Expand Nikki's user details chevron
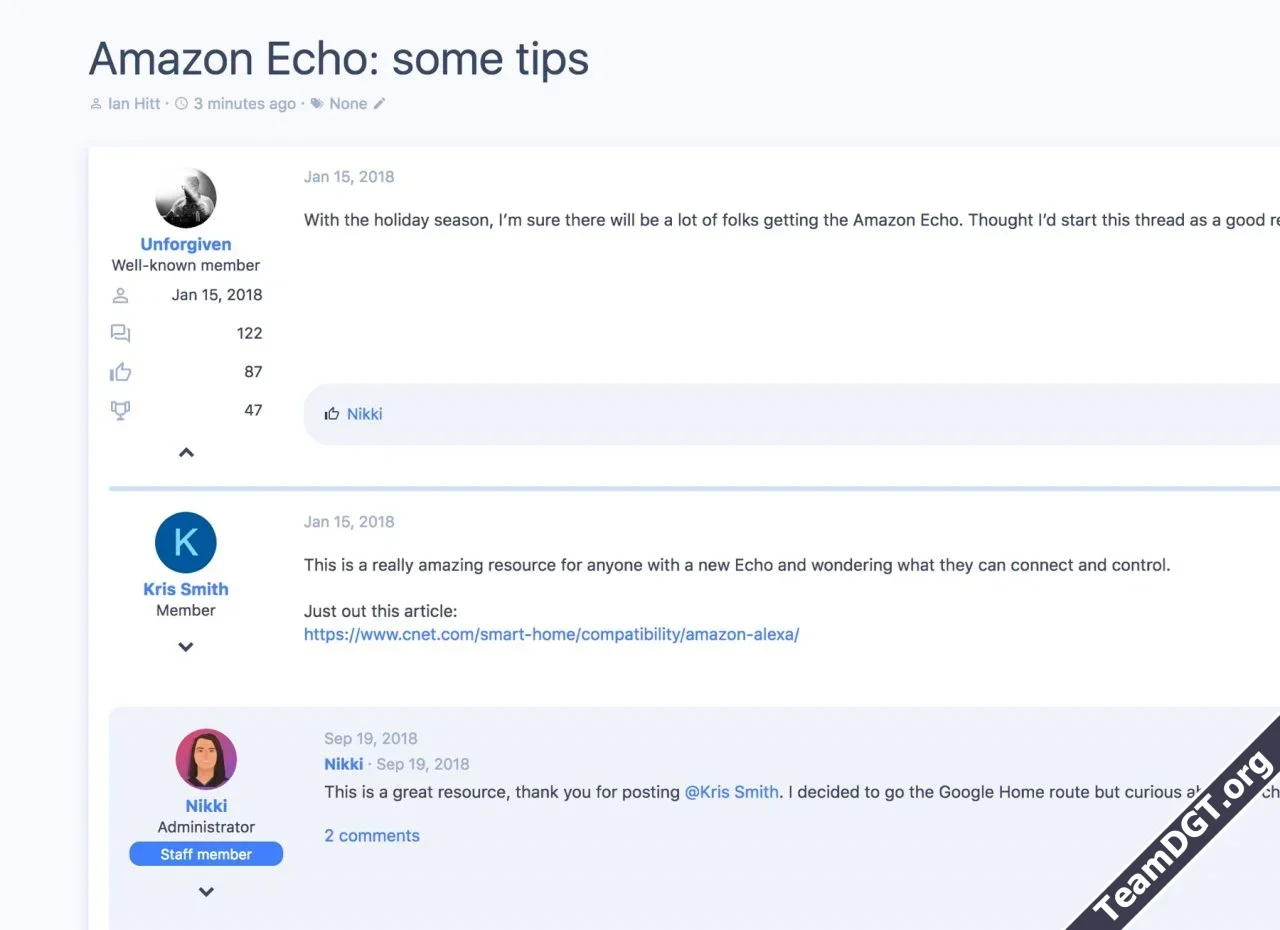 pos(206,892)
